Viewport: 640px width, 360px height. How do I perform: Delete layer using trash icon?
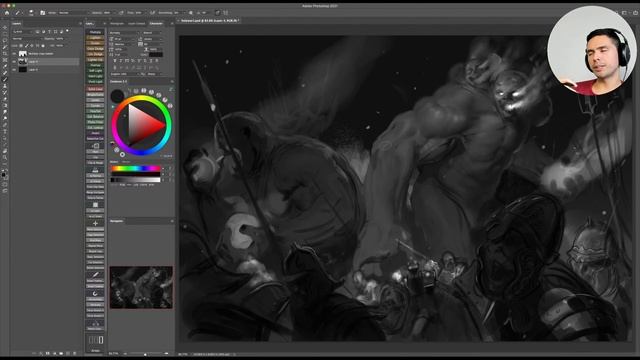[x=74, y=353]
